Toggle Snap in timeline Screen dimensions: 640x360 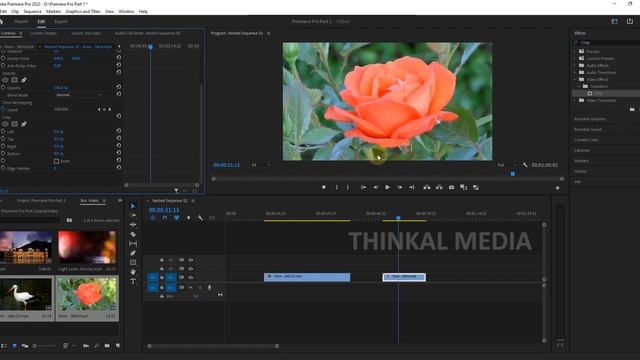pyautogui.click(x=164, y=218)
